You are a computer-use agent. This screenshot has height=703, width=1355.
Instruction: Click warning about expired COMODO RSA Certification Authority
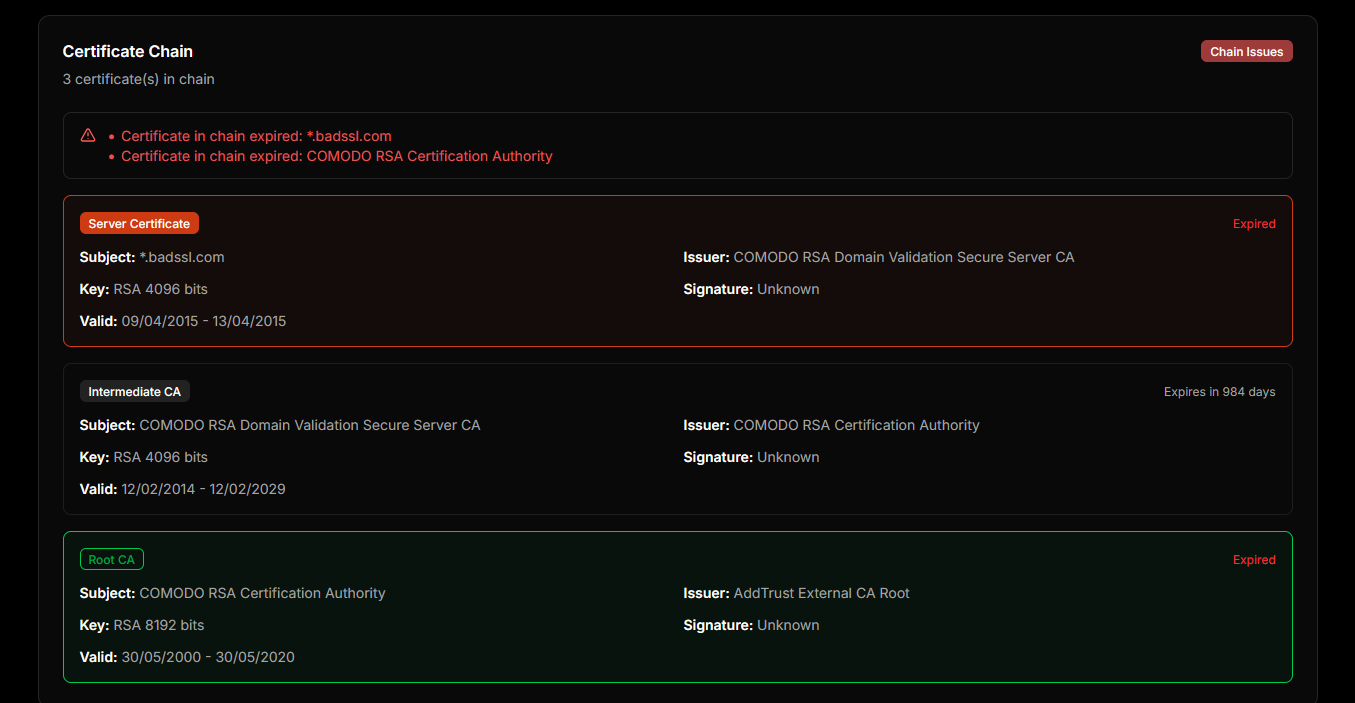tap(337, 156)
